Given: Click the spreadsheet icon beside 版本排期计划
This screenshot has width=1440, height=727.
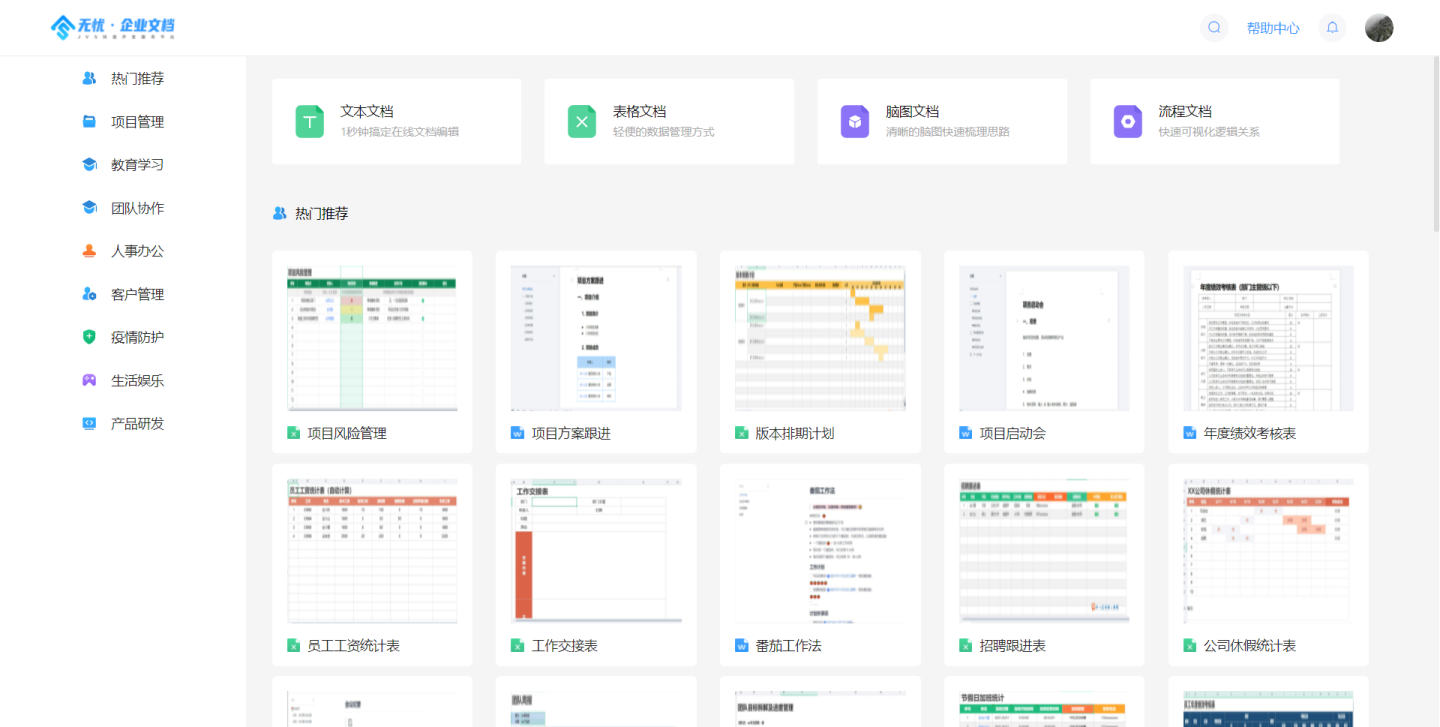Looking at the screenshot, I should [x=742, y=433].
